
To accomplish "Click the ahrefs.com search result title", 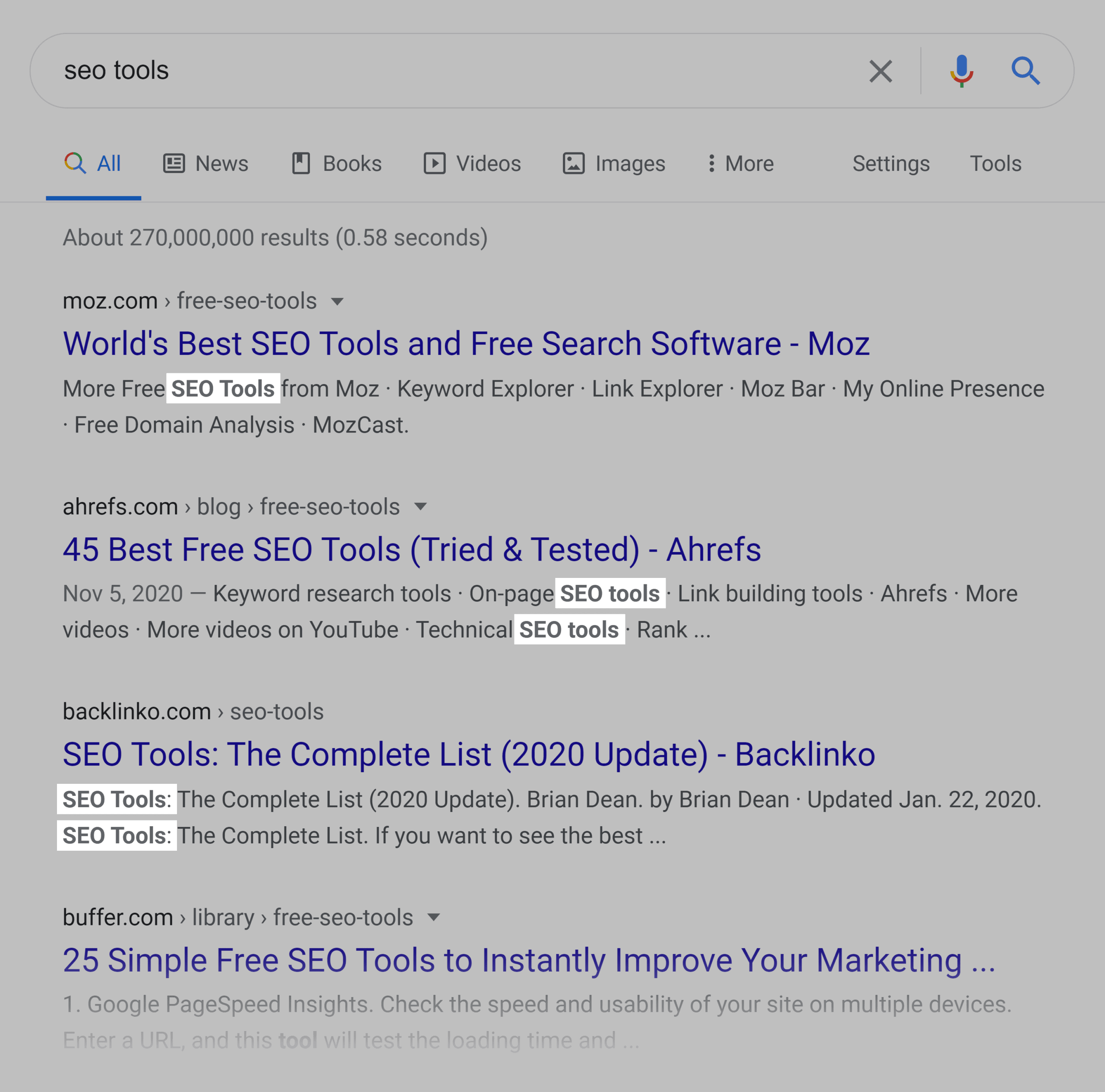I will point(412,548).
